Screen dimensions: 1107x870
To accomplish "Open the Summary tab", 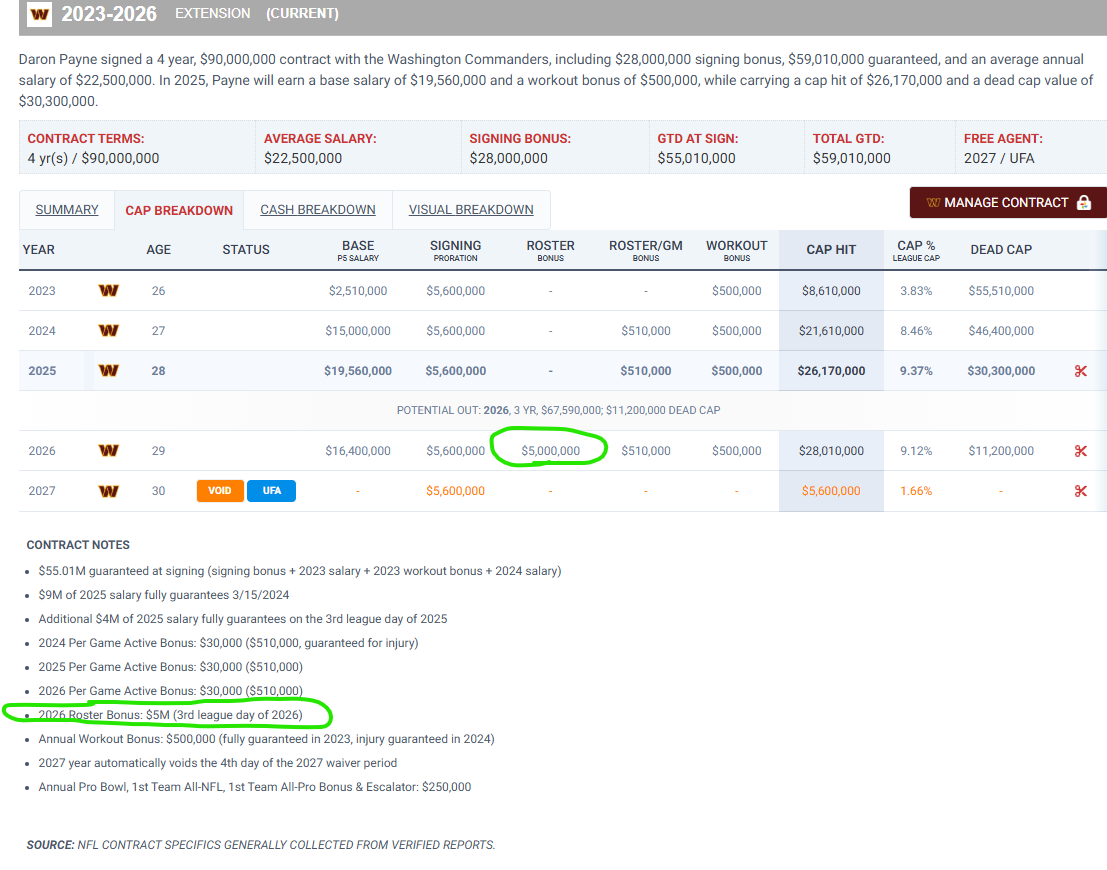I will click(67, 210).
